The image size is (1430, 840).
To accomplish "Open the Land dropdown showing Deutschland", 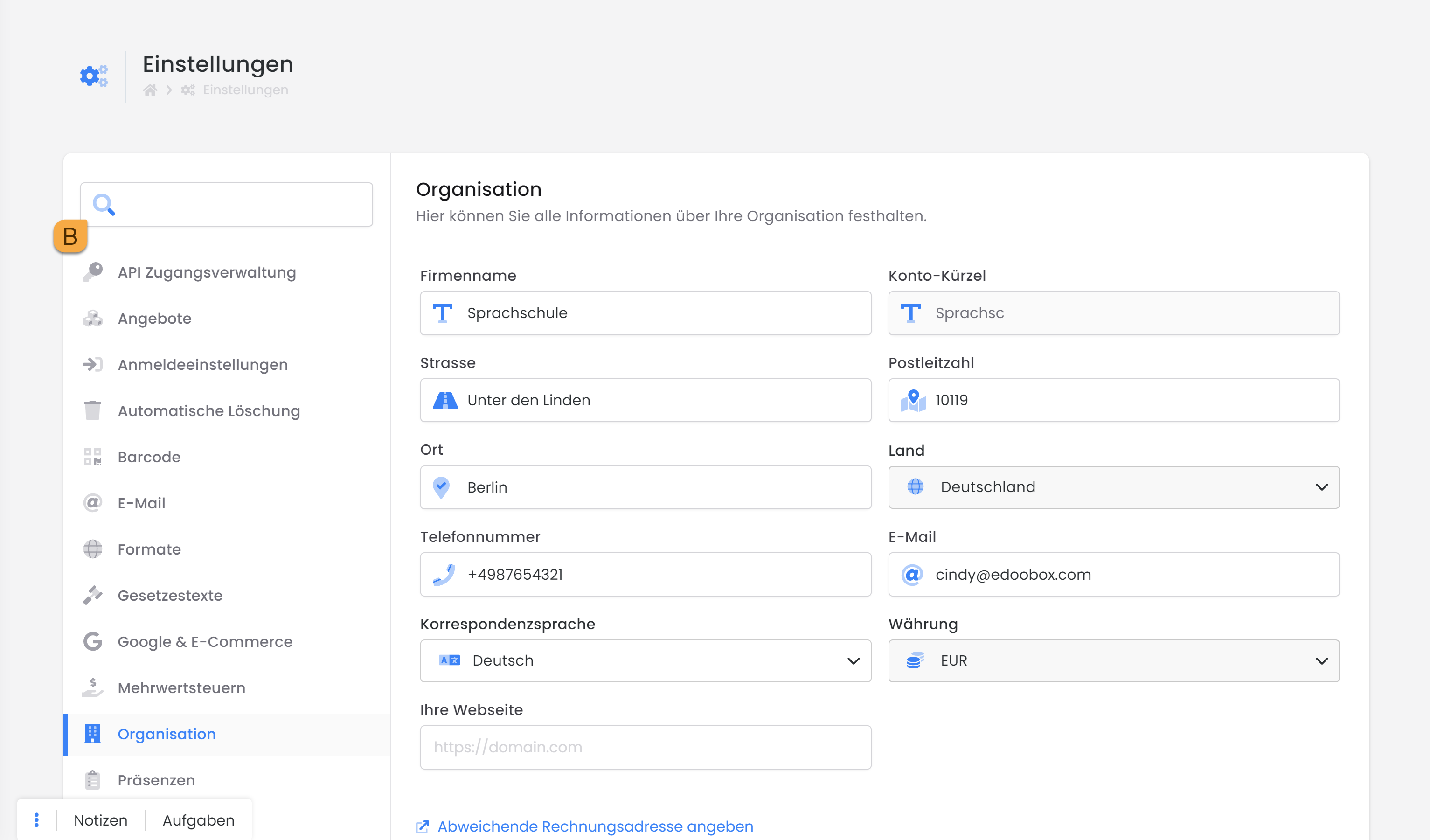I will [x=1113, y=487].
